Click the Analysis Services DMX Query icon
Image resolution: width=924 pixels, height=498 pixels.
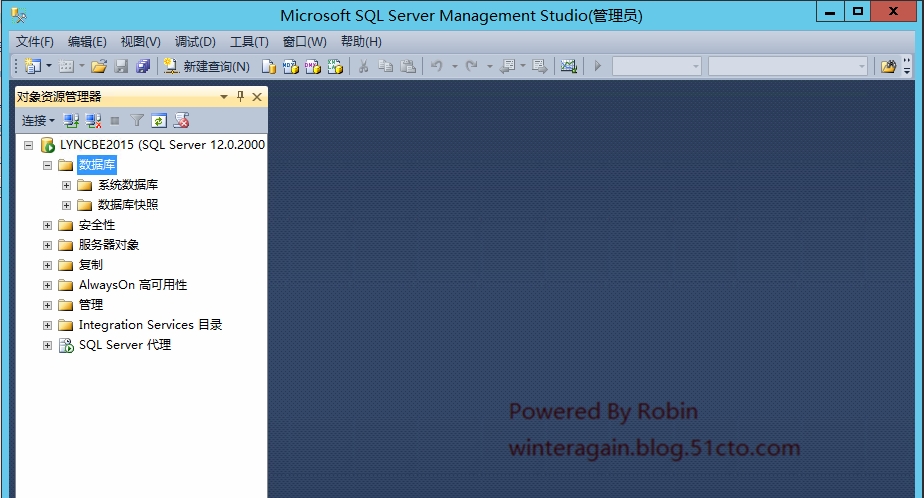(313, 66)
